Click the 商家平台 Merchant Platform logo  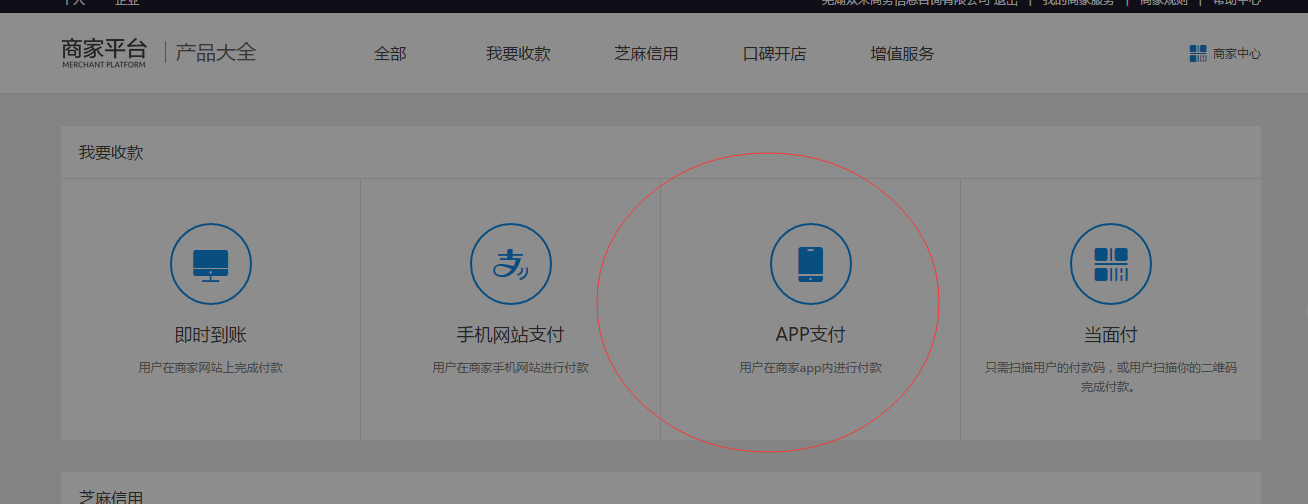[104, 53]
